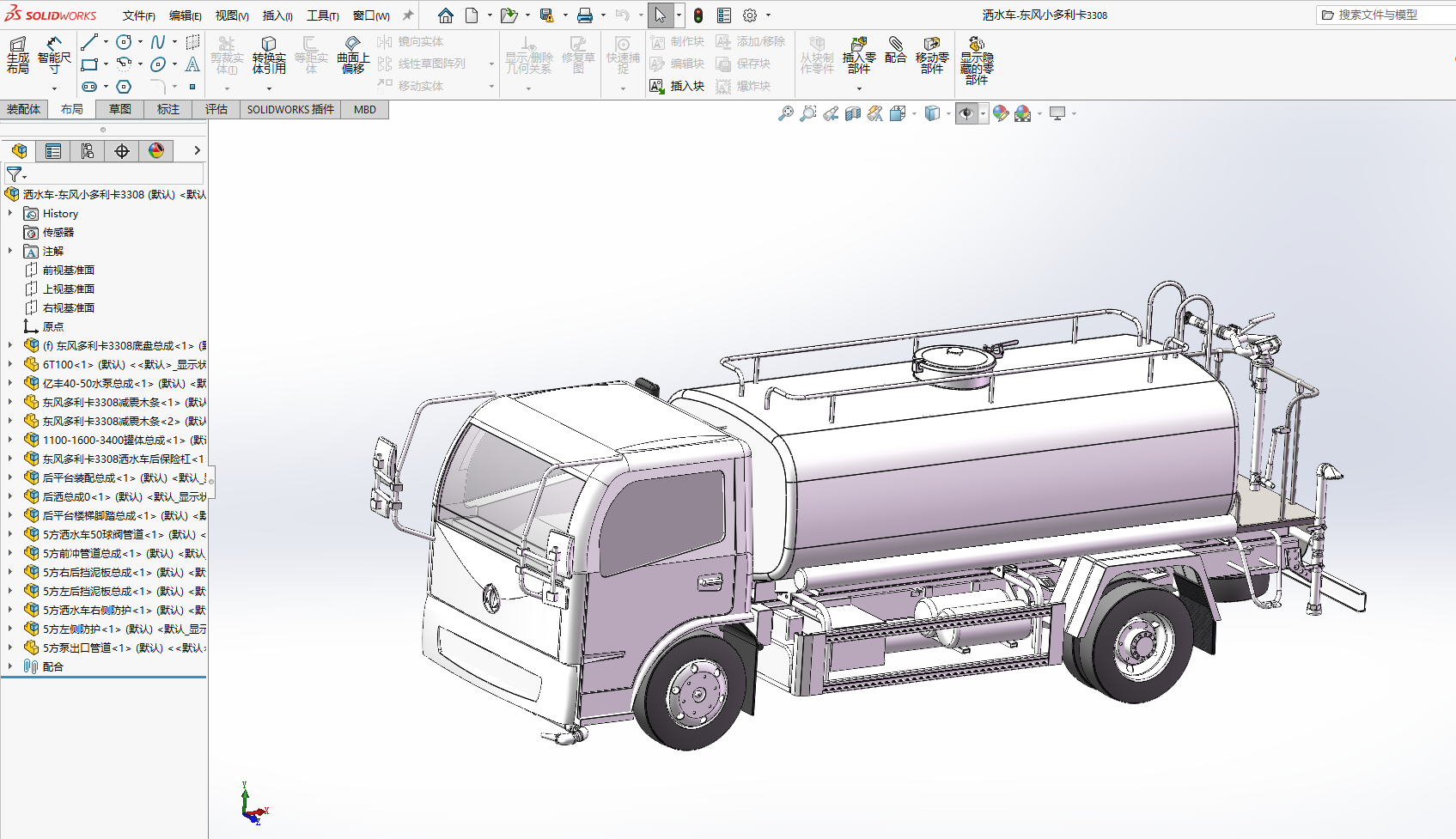Viewport: 1456px width, 839px height.
Task: Click the Edit Appearance color ball icon
Action: (x=1000, y=113)
